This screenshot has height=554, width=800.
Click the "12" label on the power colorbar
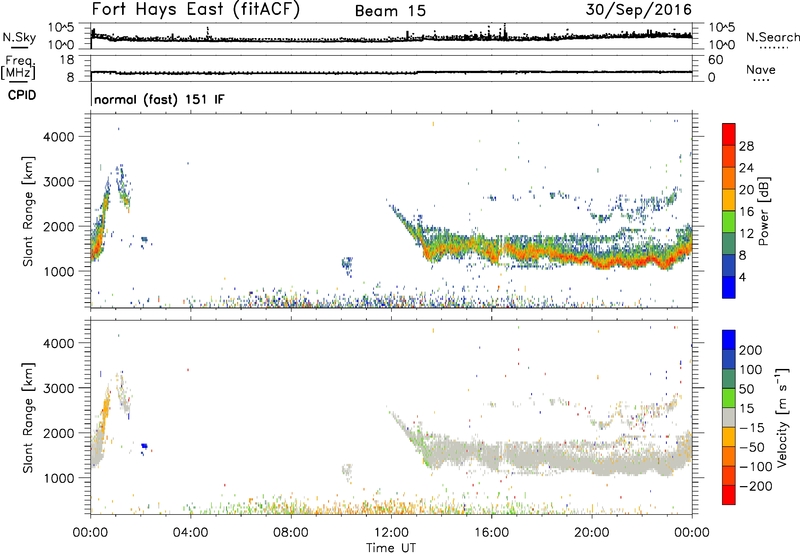746,234
